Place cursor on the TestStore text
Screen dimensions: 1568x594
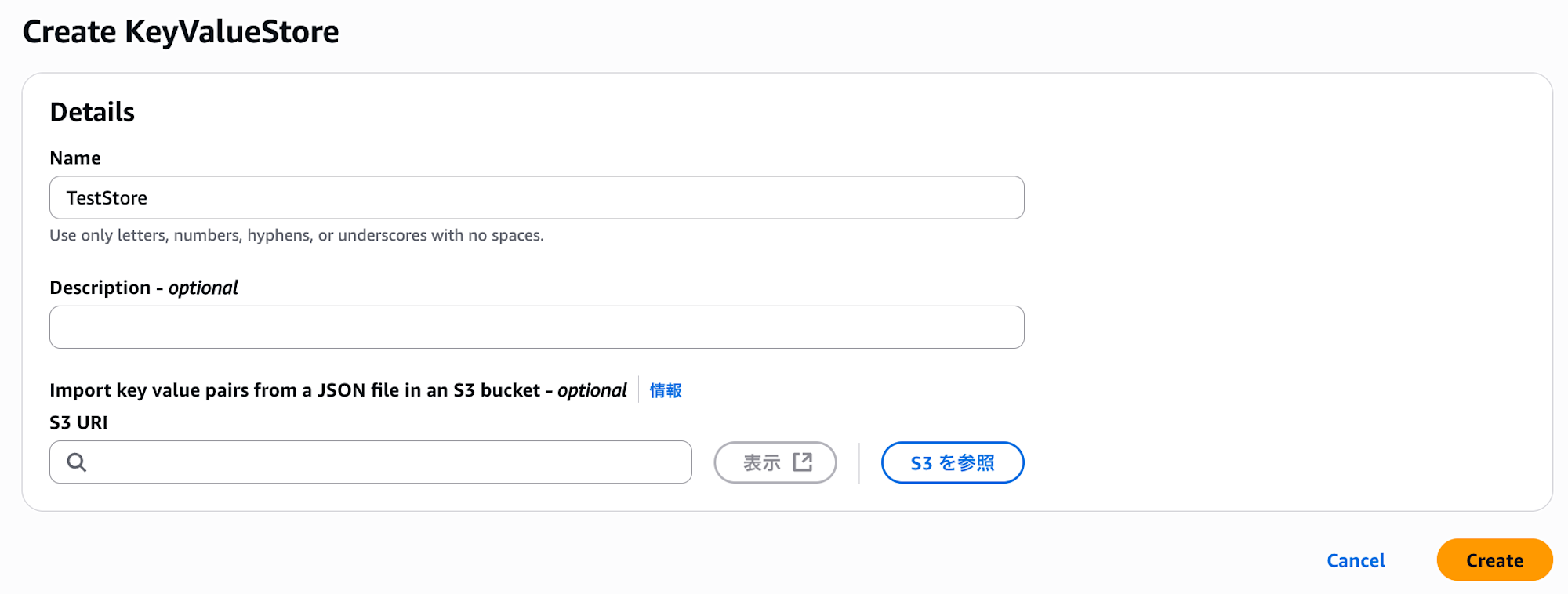107,198
